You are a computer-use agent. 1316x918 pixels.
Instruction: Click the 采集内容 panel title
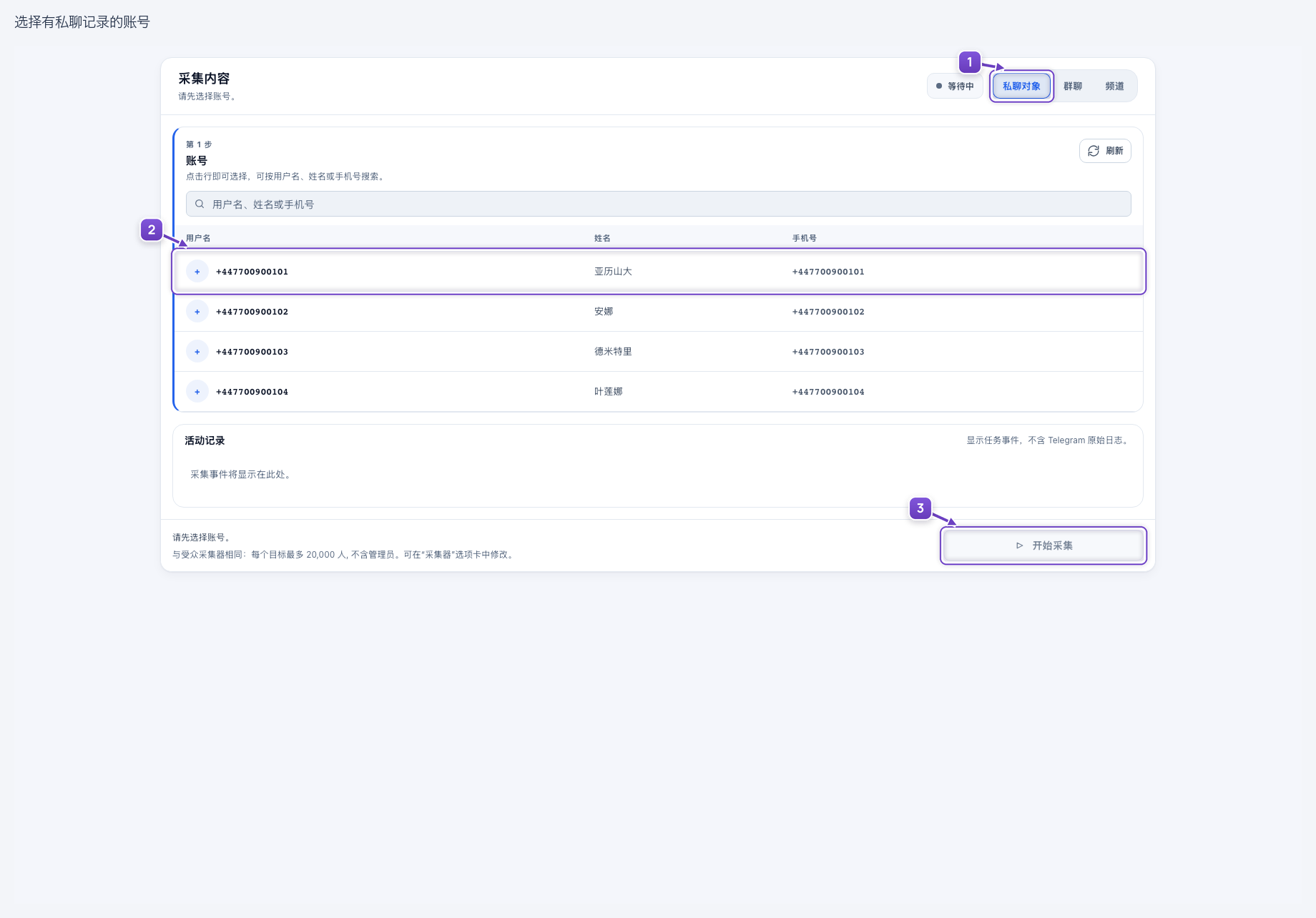(204, 79)
